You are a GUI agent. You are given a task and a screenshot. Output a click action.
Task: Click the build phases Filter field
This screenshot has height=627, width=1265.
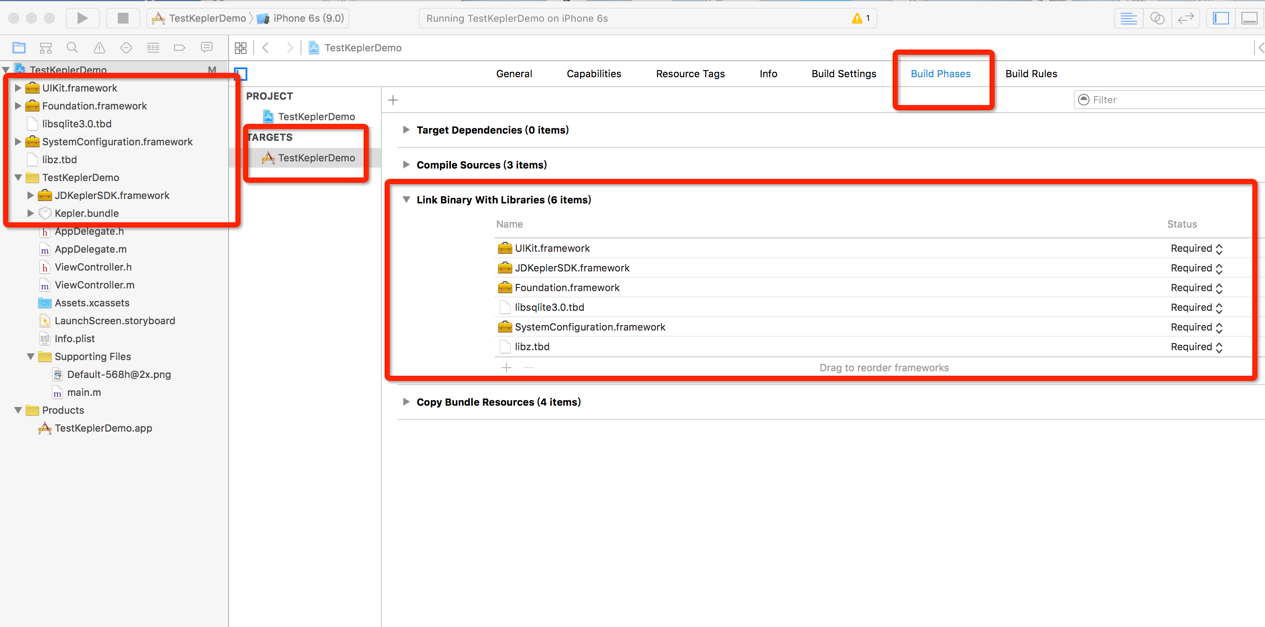point(1170,100)
